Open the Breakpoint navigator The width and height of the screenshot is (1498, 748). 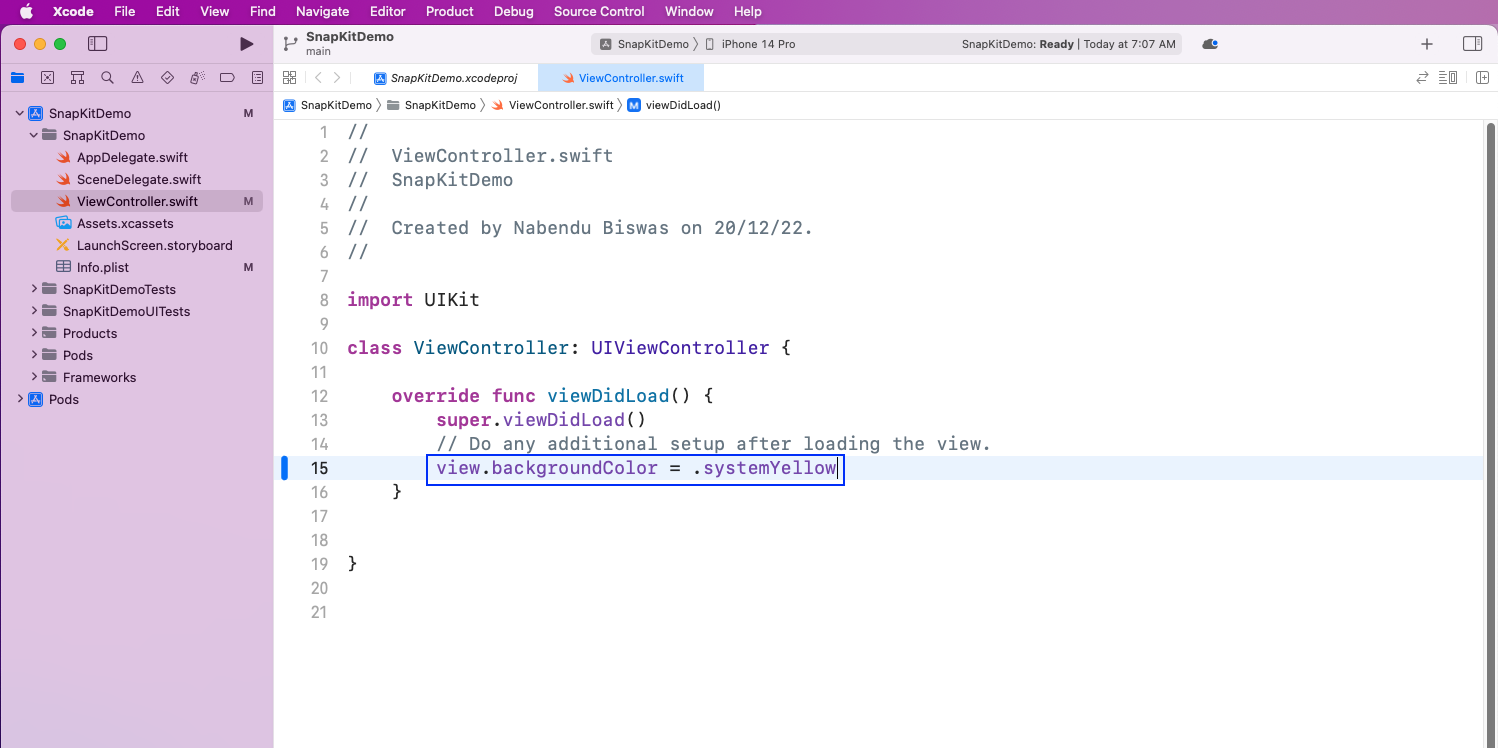coord(227,77)
